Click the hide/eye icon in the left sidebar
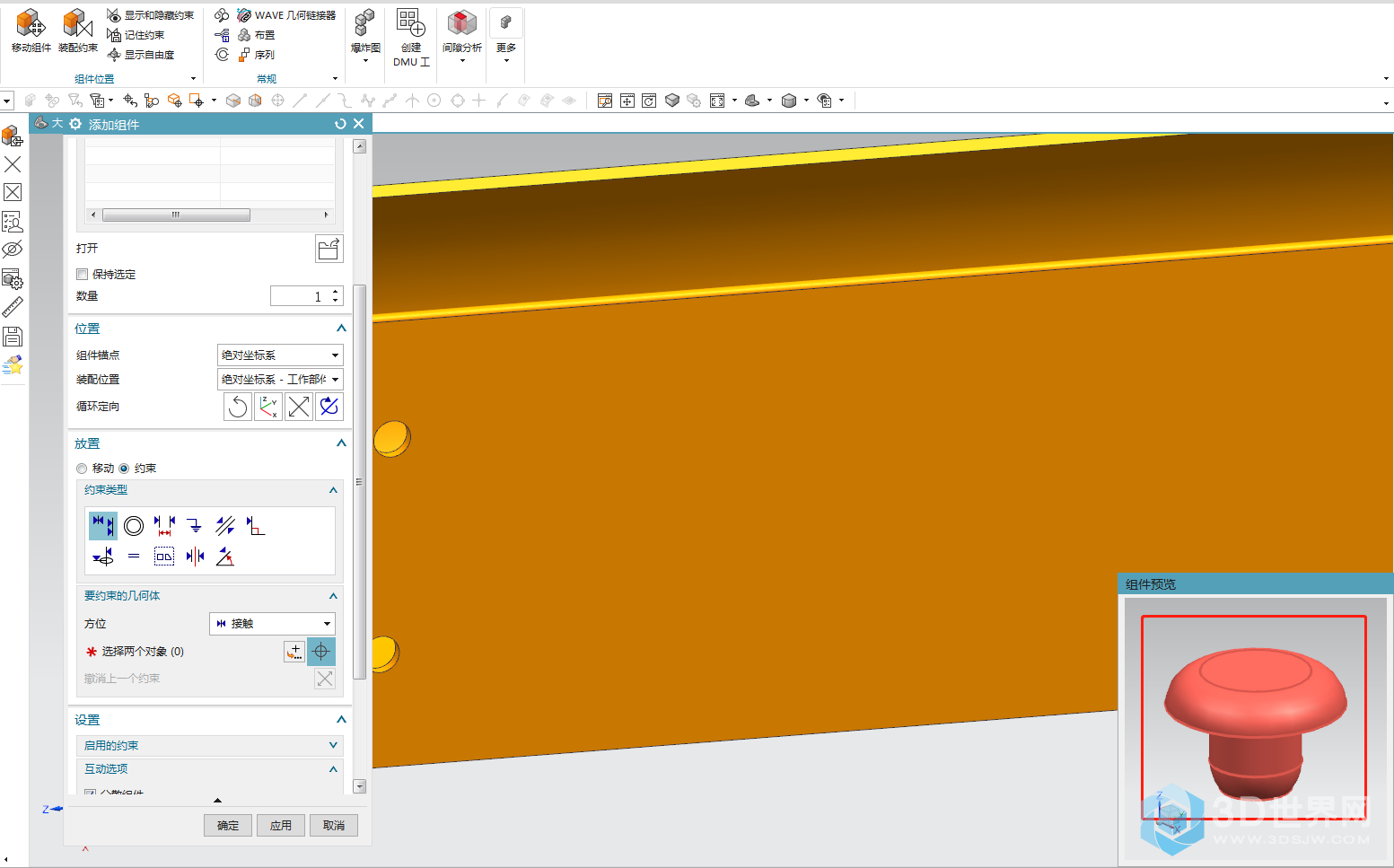 coord(13,250)
